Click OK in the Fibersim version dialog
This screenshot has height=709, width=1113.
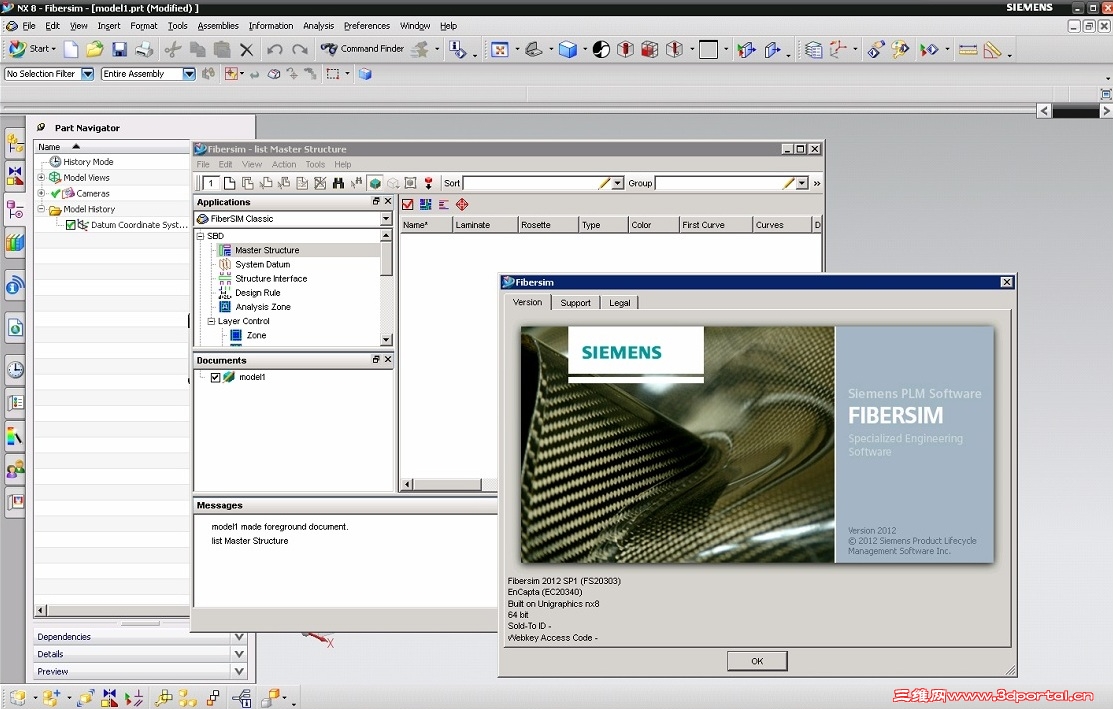[x=757, y=660]
